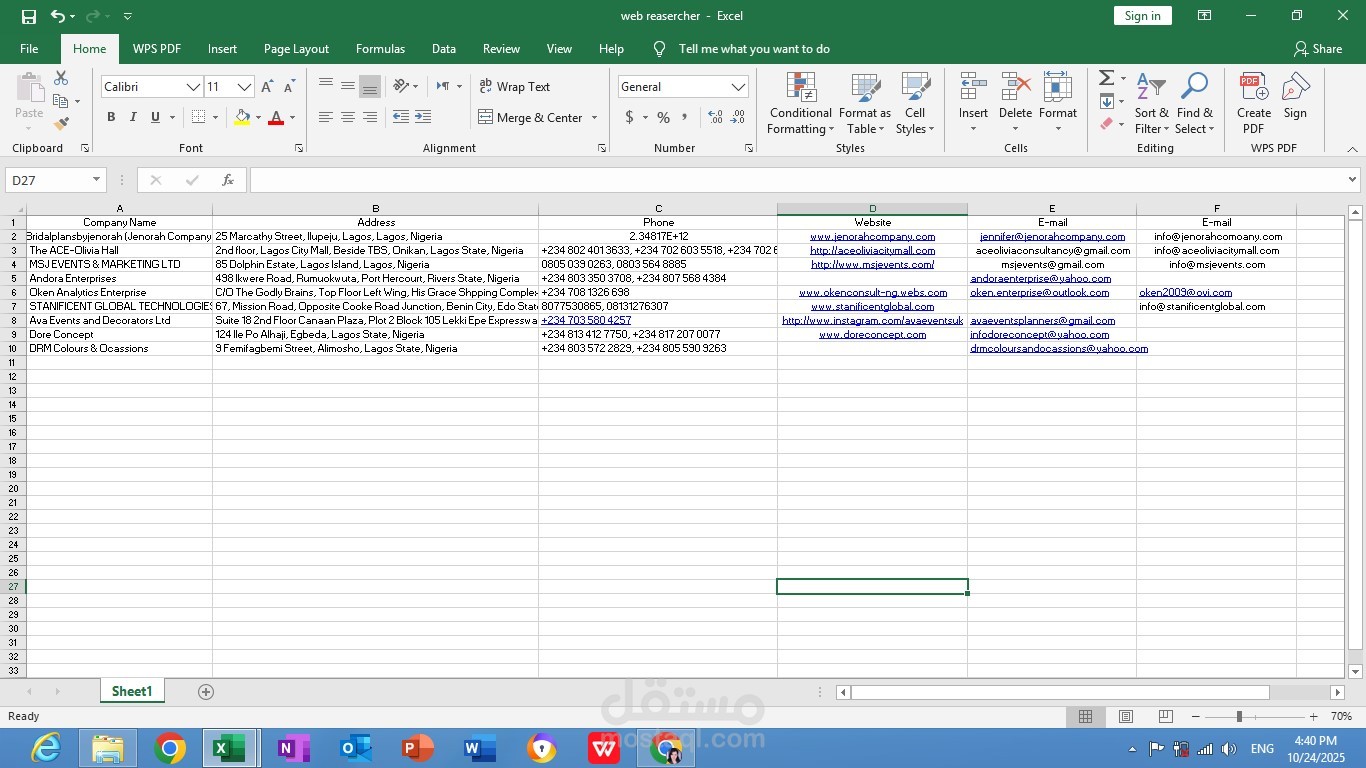Open the Insert Function fx button

[228, 180]
